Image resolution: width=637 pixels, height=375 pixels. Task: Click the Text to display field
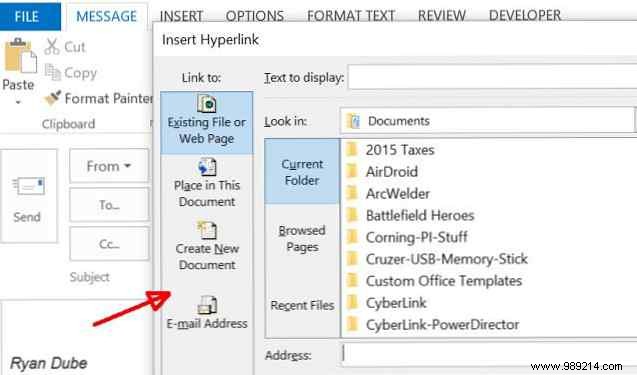492,76
